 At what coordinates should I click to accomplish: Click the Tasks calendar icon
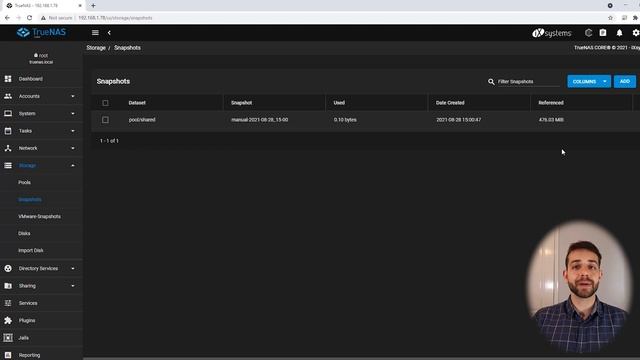point(8,131)
